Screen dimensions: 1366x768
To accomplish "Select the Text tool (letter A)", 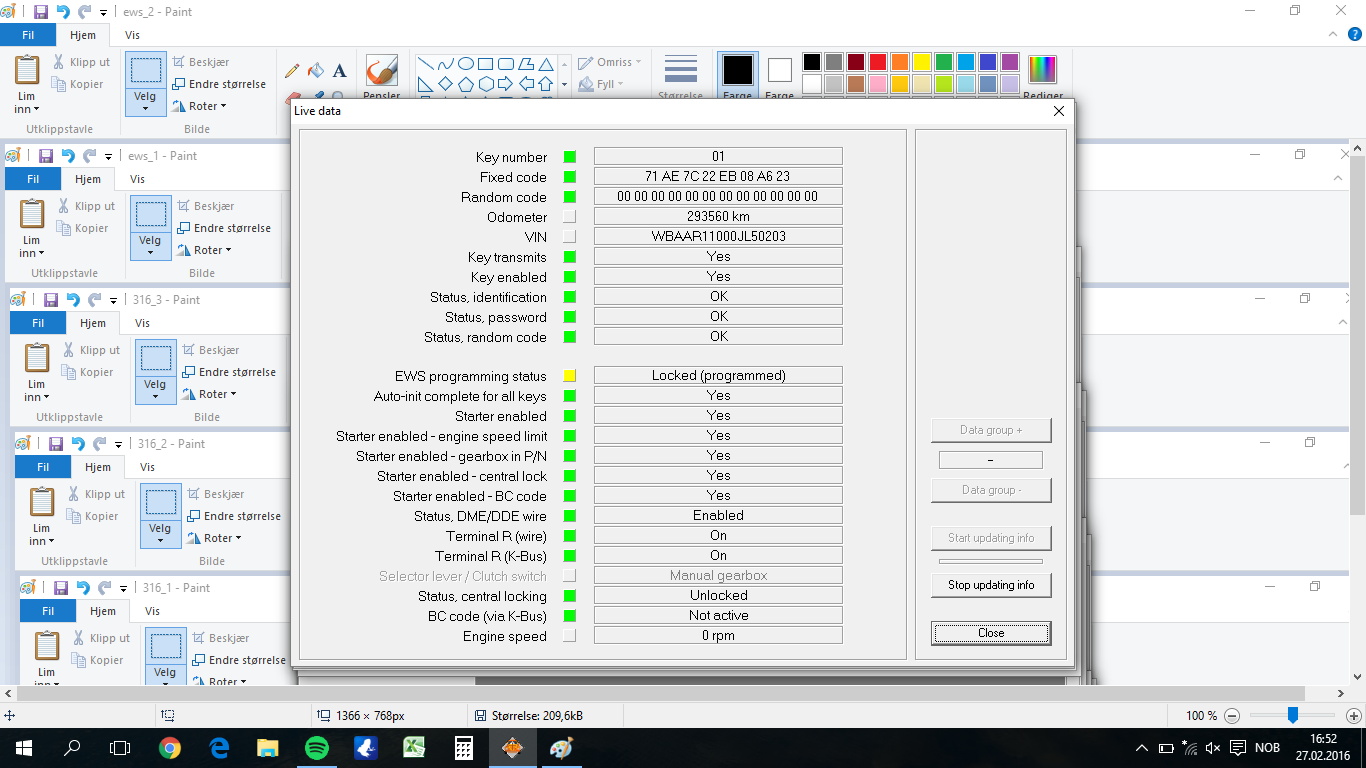I will pos(339,70).
